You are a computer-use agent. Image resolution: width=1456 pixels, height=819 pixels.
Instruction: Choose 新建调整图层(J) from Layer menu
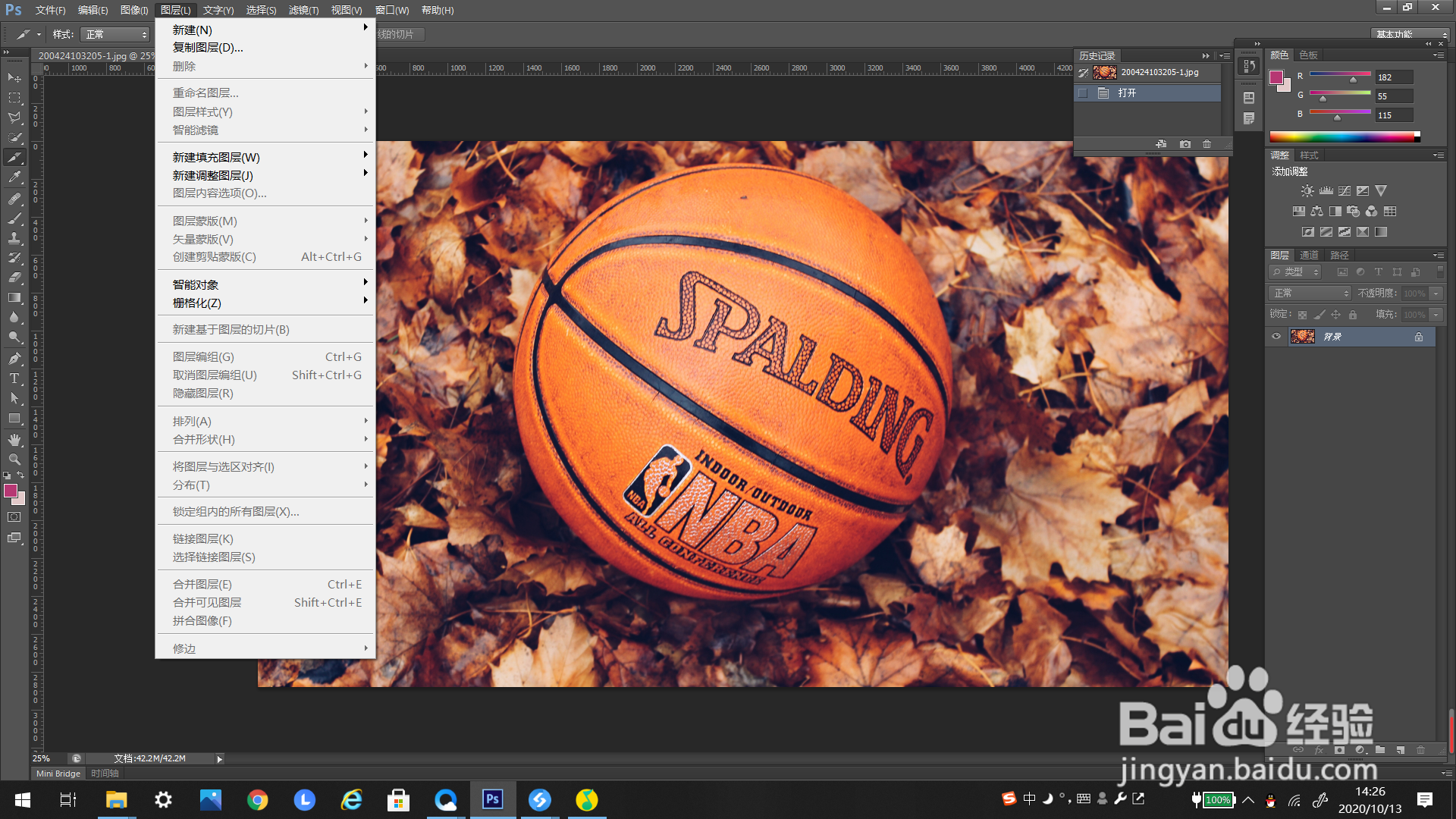click(213, 175)
